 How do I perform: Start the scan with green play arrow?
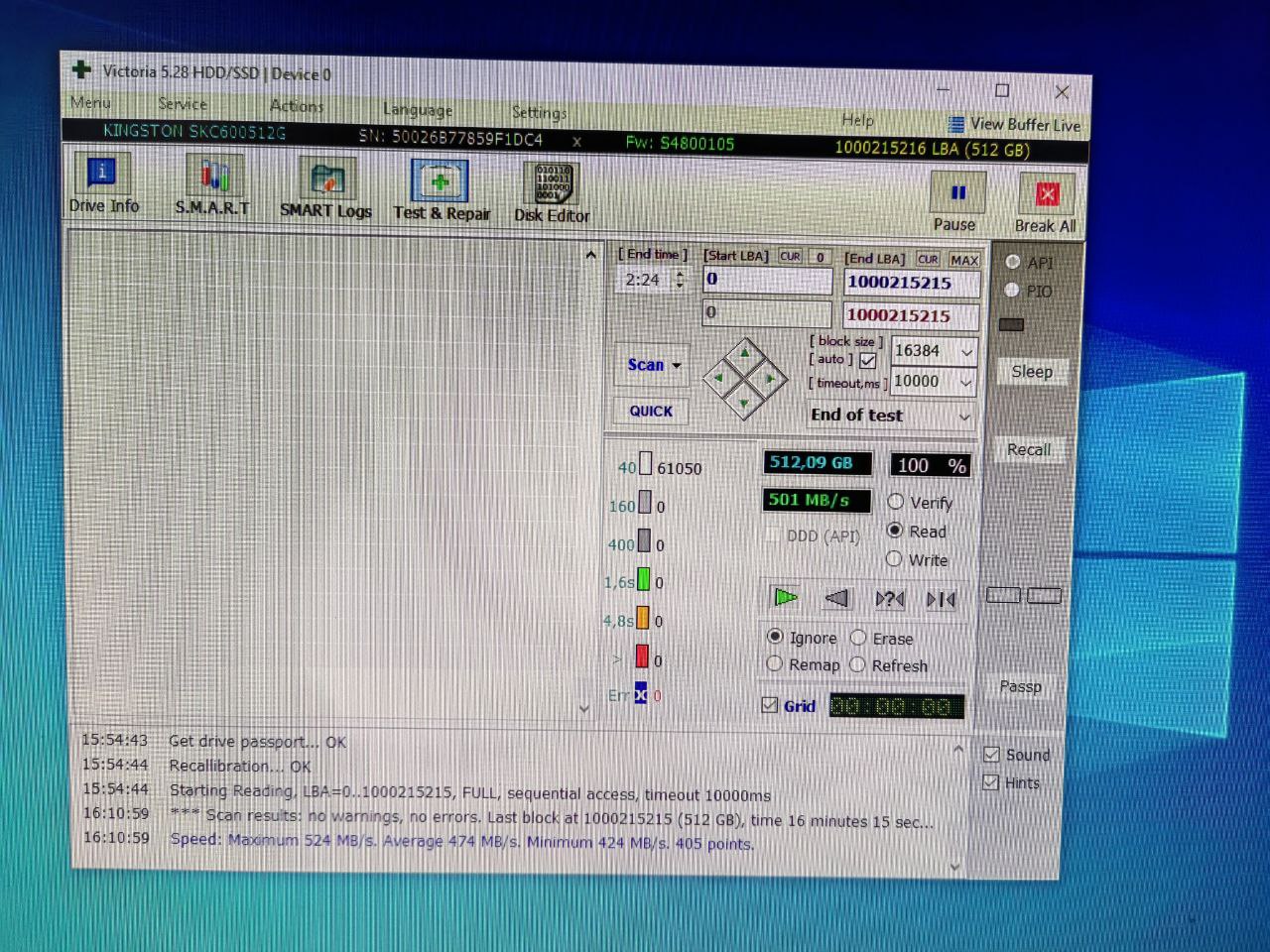(x=786, y=597)
